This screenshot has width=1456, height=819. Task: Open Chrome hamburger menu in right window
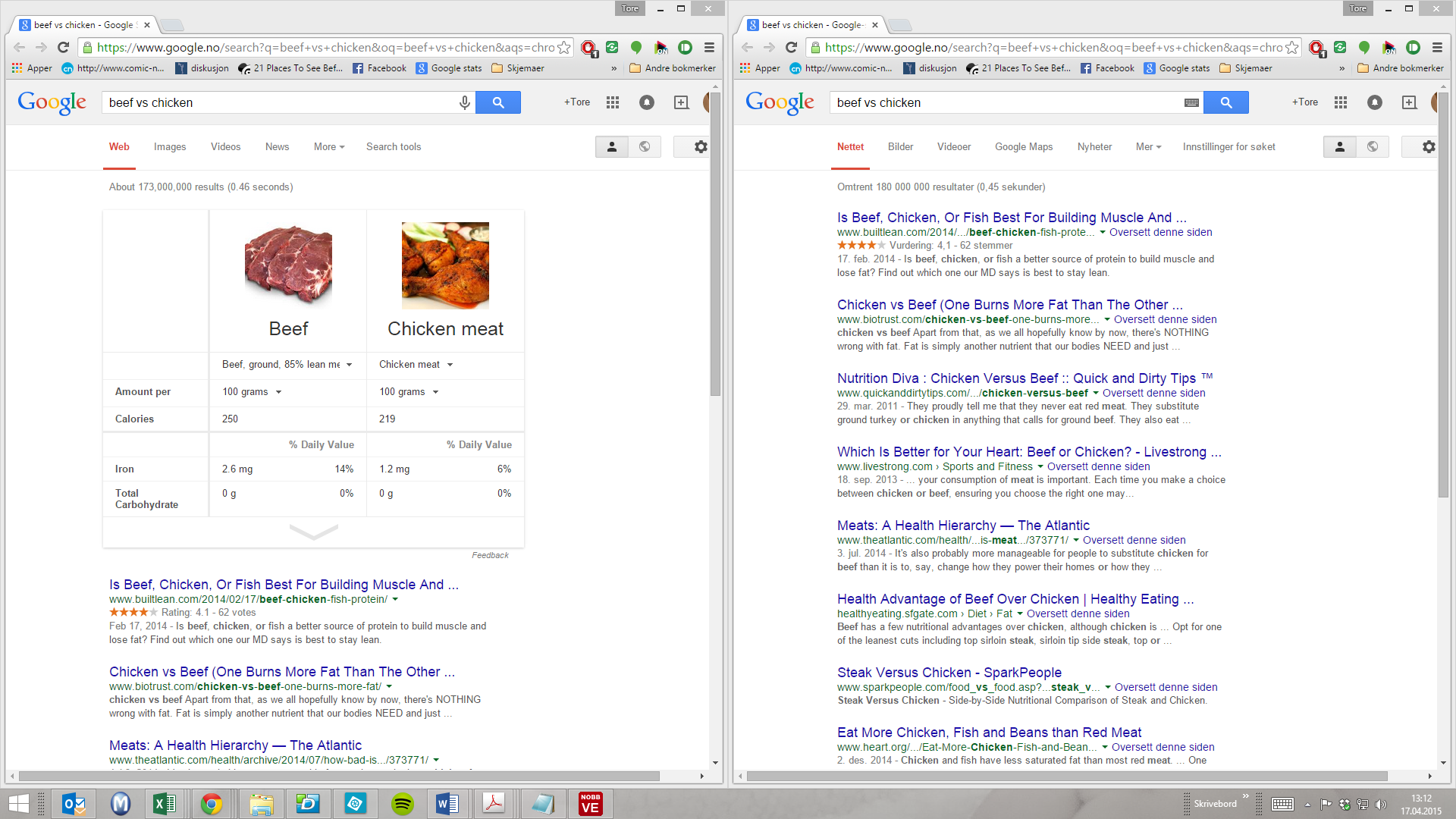(x=1438, y=47)
